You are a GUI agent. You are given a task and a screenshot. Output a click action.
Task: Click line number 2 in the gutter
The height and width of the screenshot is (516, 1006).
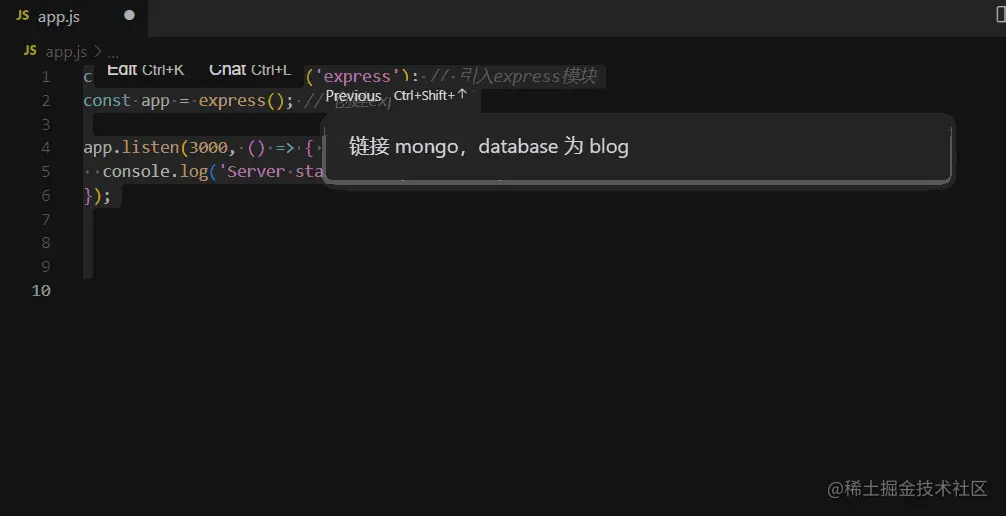pyautogui.click(x=46, y=101)
